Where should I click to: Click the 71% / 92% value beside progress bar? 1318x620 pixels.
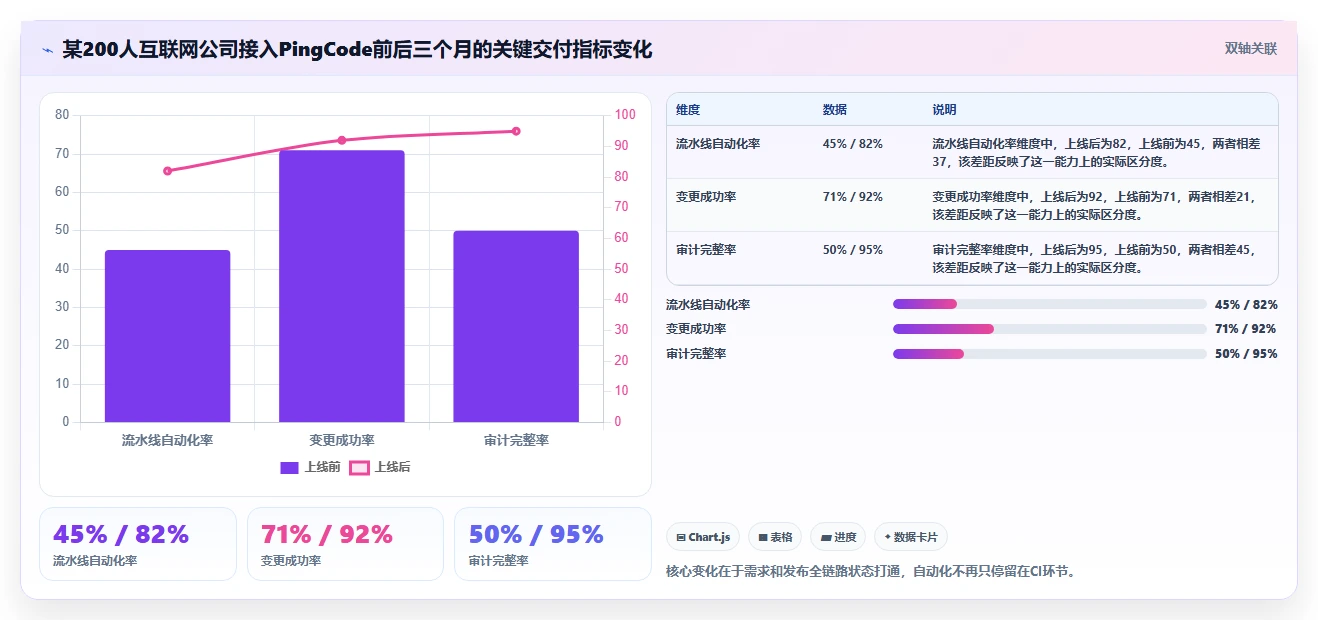[x=1246, y=329]
